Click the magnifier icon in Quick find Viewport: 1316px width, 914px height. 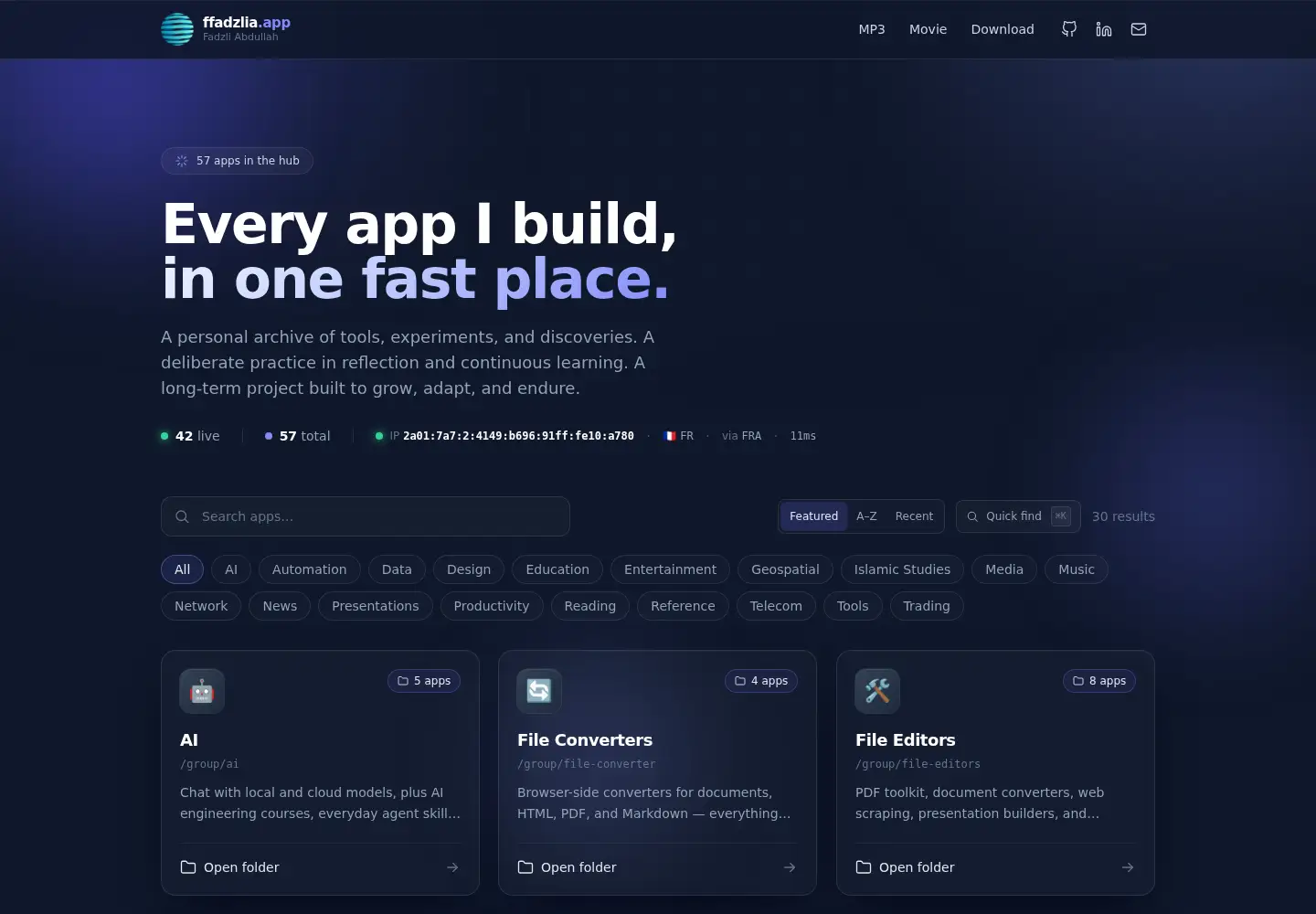click(972, 516)
